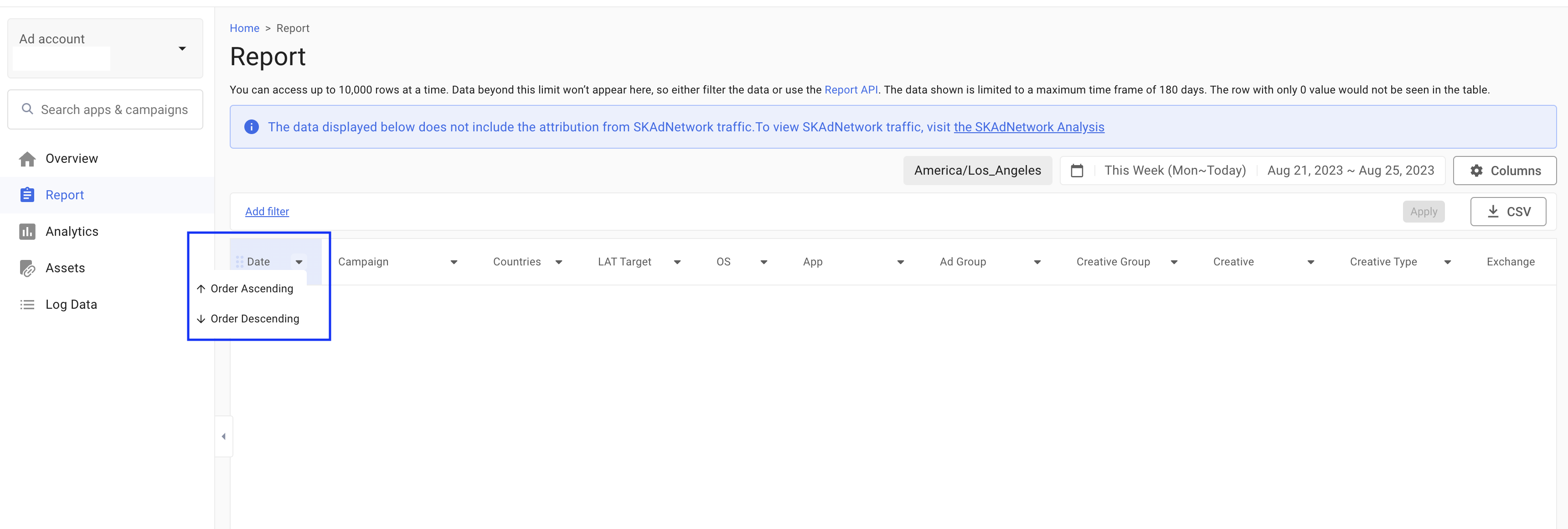Screen dimensions: 1568x529
Task: Open the Overview section from sidebar
Action: pos(28,158)
